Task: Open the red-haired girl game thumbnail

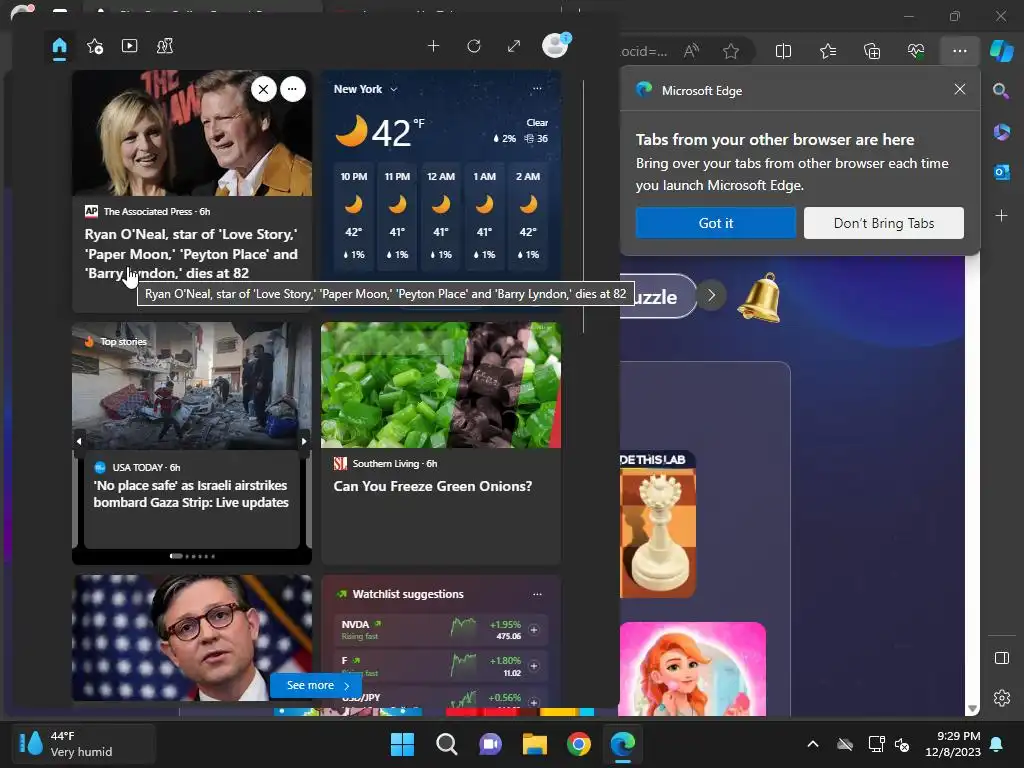Action: pos(693,669)
